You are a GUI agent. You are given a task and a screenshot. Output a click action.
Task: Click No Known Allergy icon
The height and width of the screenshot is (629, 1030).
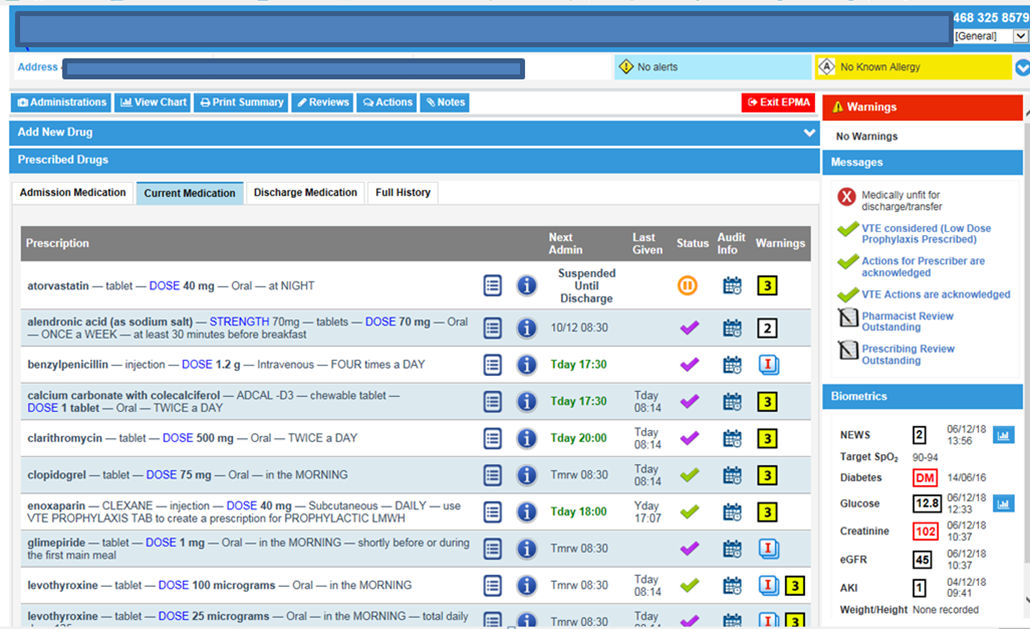point(826,66)
